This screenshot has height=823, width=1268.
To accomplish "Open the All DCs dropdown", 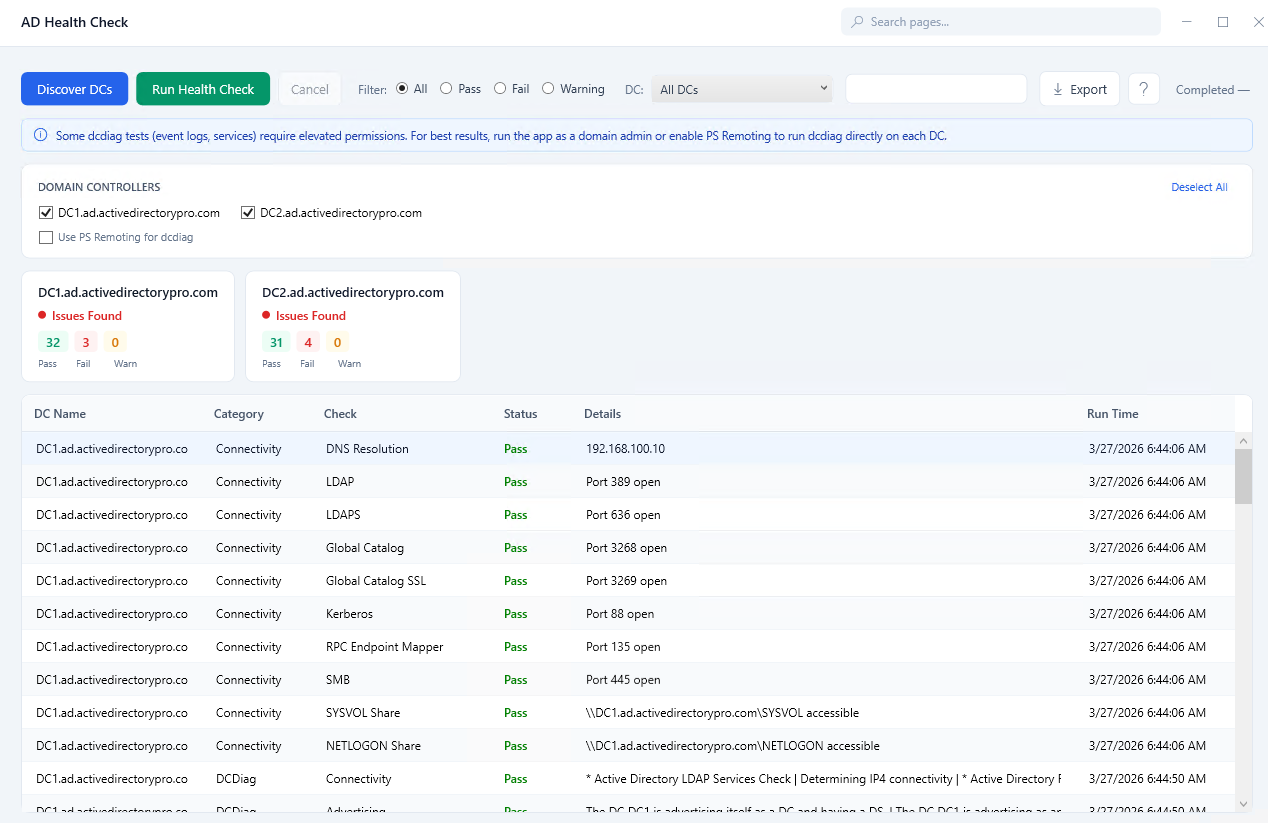I will coord(742,89).
